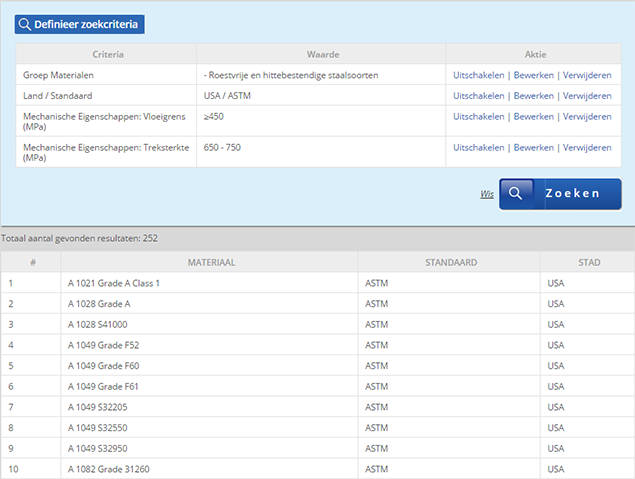Open material A 1049 Grade F52
Screen dimensions: 635x479
pos(103,345)
